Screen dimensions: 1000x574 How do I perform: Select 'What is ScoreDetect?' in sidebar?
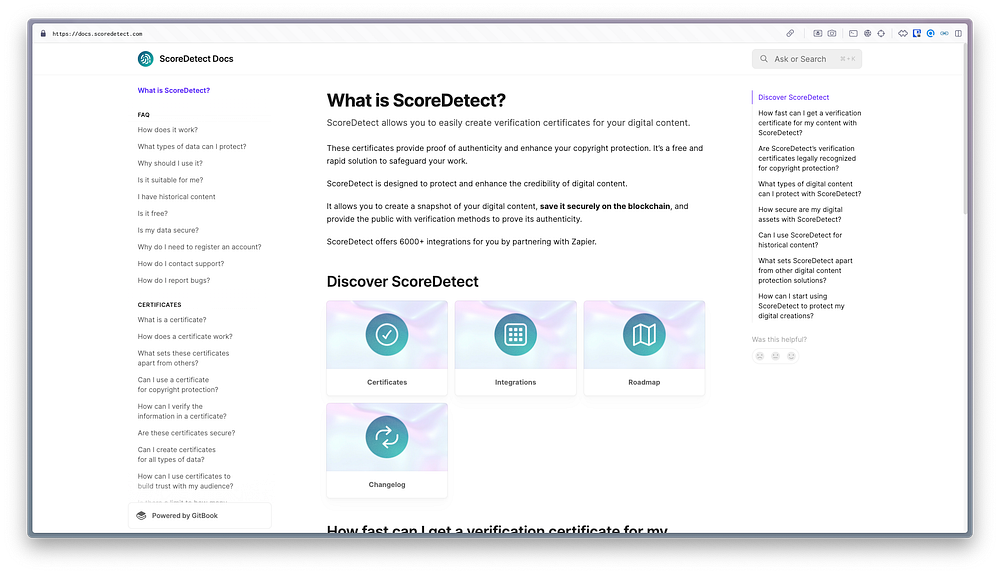tap(173, 91)
